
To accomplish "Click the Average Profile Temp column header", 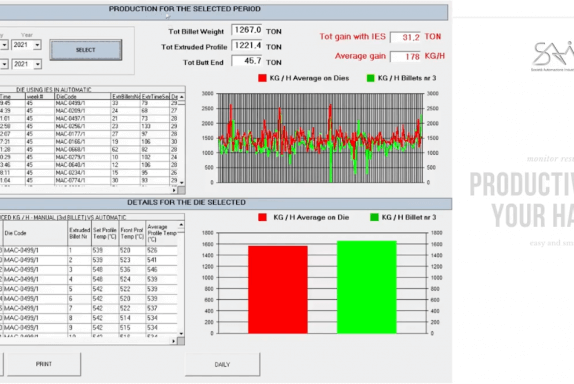I will pos(161,233).
